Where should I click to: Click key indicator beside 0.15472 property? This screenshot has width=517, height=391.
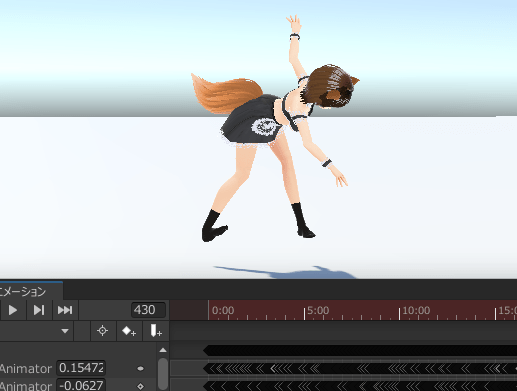tap(140, 368)
